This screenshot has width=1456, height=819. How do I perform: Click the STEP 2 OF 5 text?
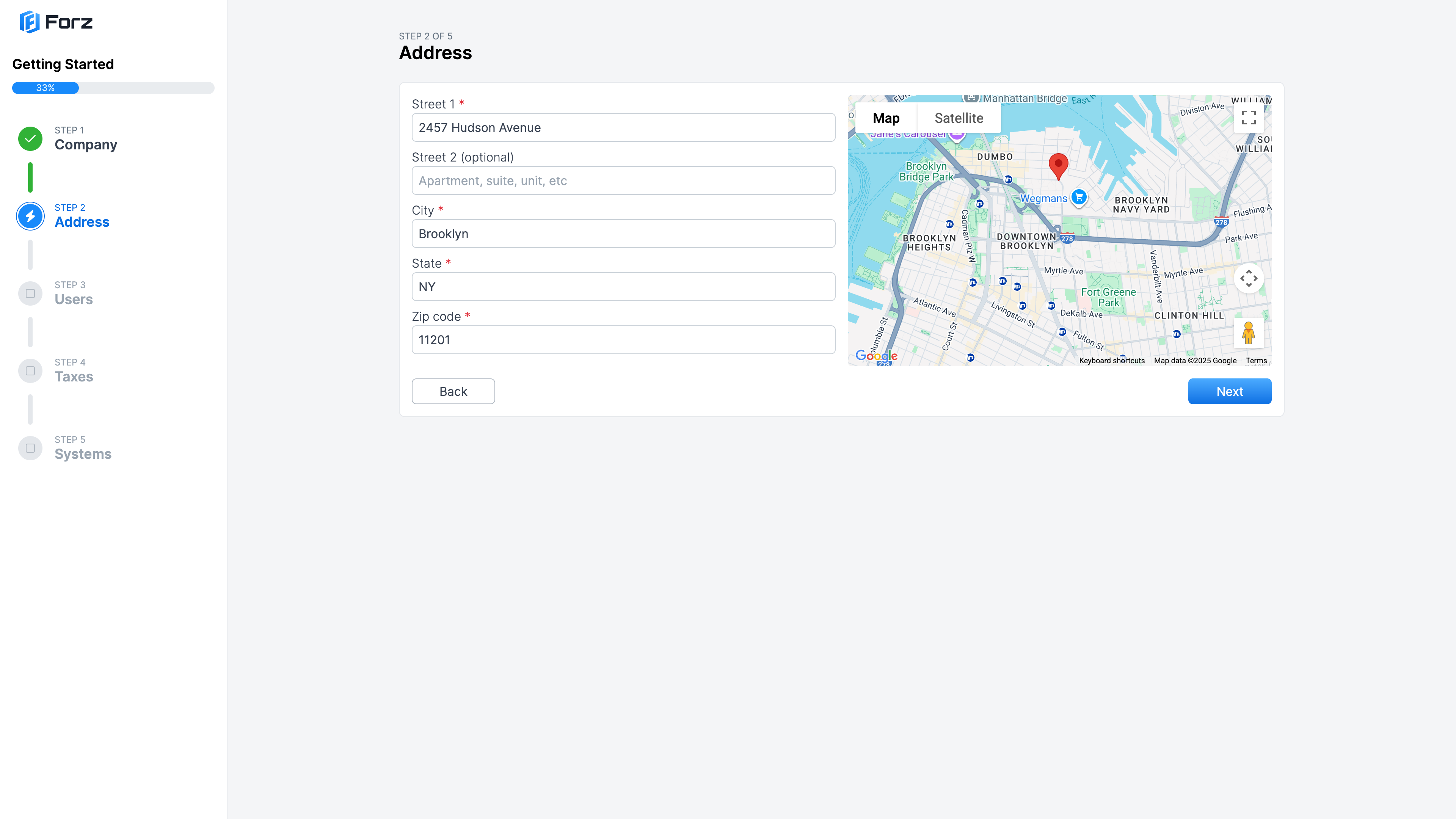[425, 36]
